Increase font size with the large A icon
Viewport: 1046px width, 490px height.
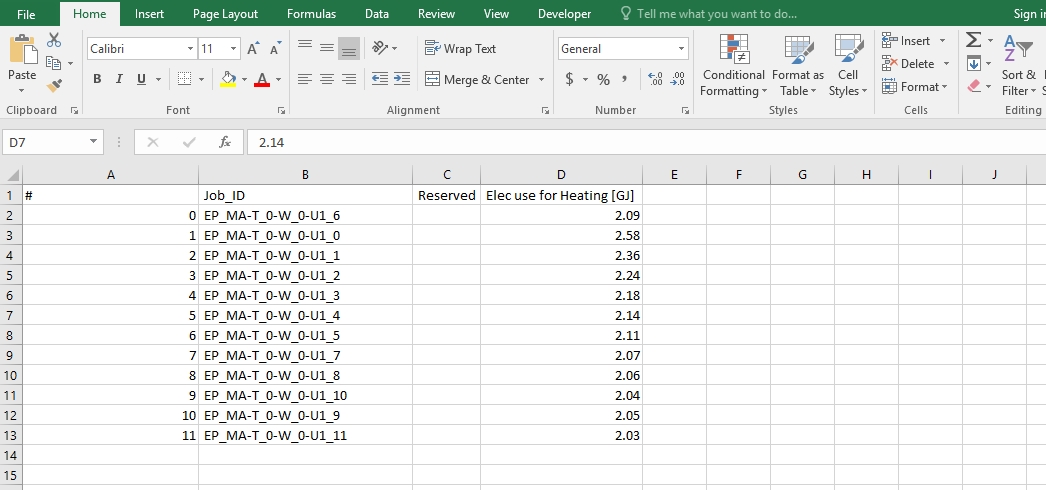253,49
